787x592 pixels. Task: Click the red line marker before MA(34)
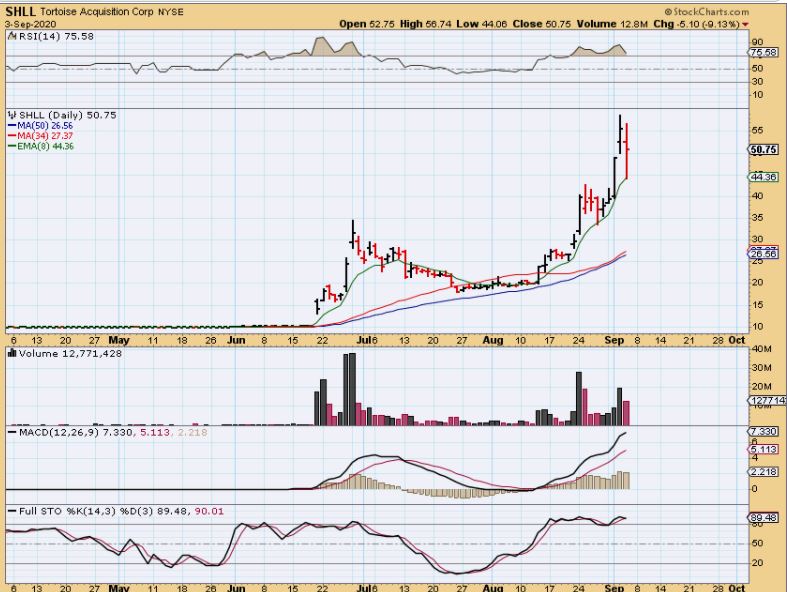click(x=12, y=136)
